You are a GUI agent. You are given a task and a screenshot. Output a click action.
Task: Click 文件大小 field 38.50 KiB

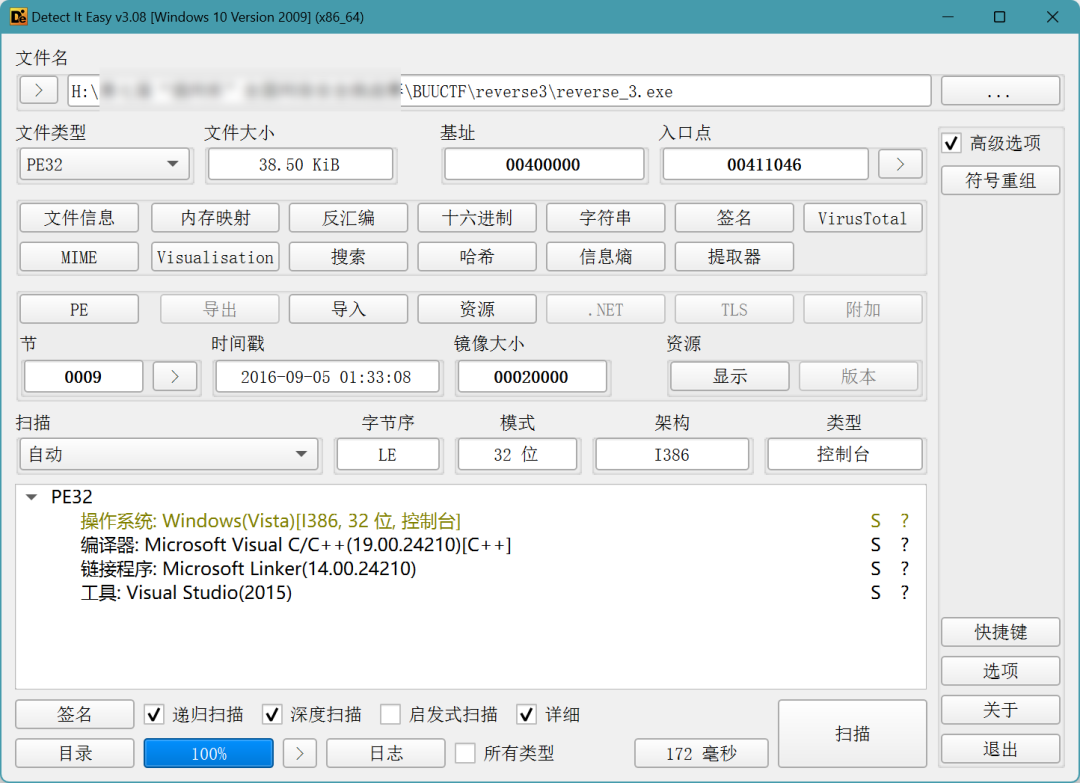click(300, 164)
